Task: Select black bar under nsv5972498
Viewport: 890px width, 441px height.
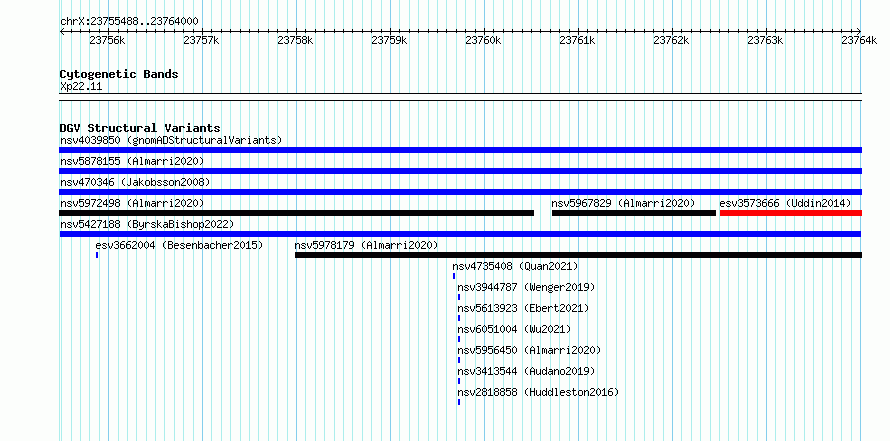Action: click(x=296, y=213)
